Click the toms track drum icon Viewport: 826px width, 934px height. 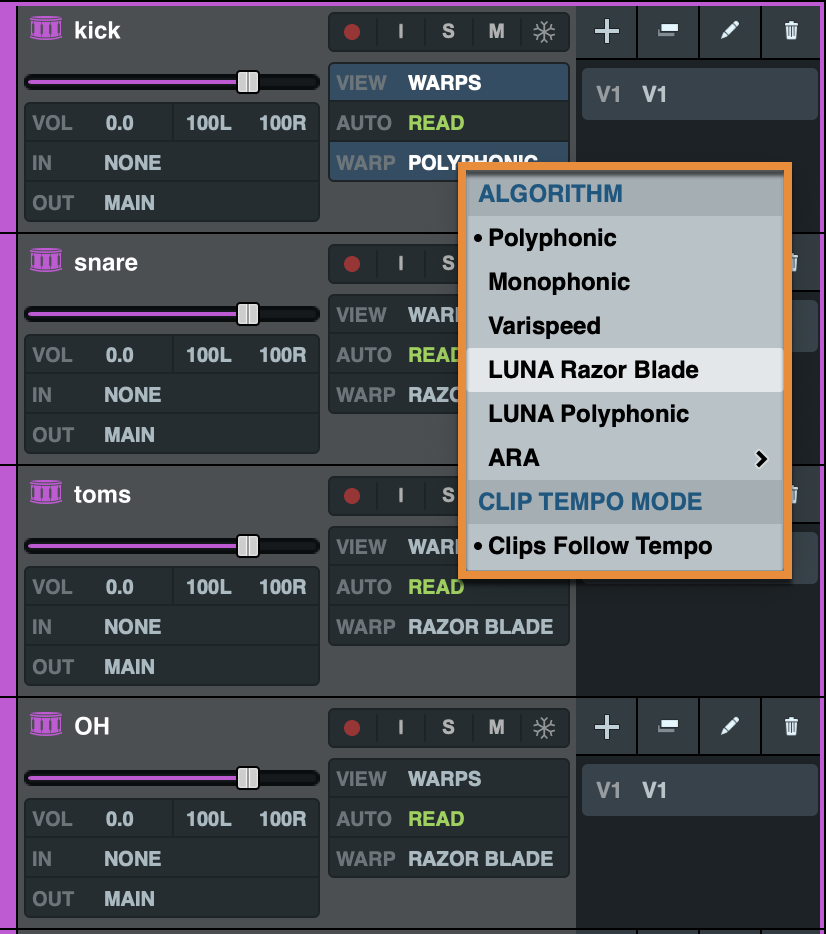46,494
